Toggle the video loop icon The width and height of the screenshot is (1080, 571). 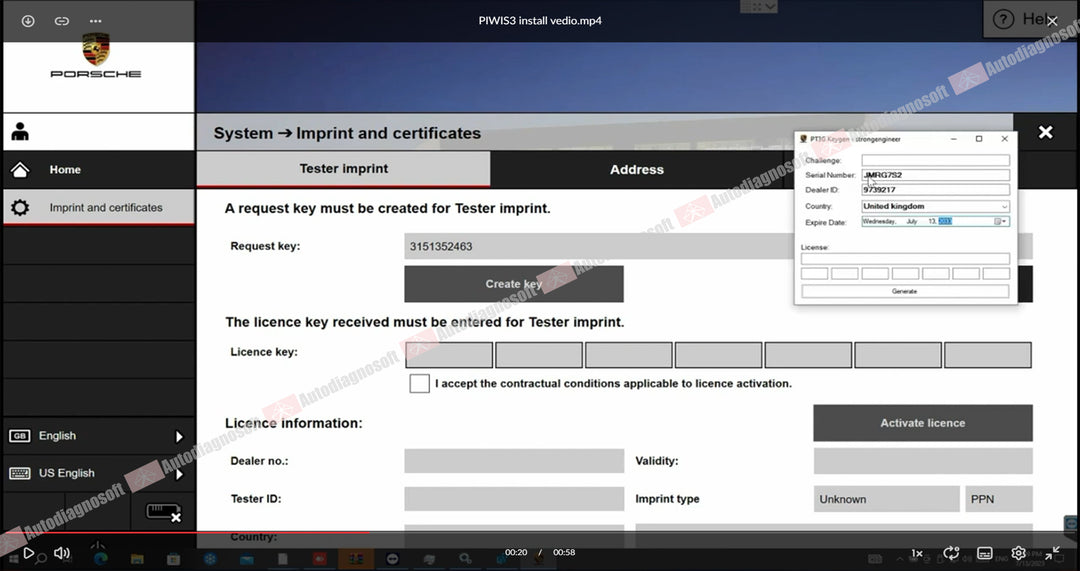(951, 552)
